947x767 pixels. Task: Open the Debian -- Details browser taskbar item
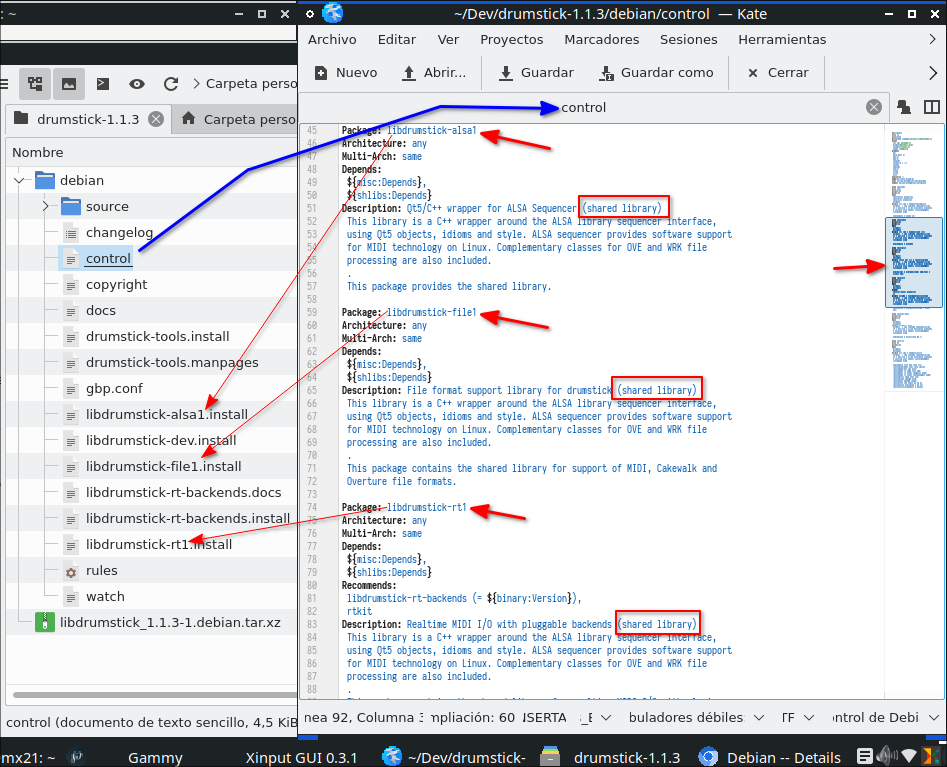pyautogui.click(x=770, y=757)
